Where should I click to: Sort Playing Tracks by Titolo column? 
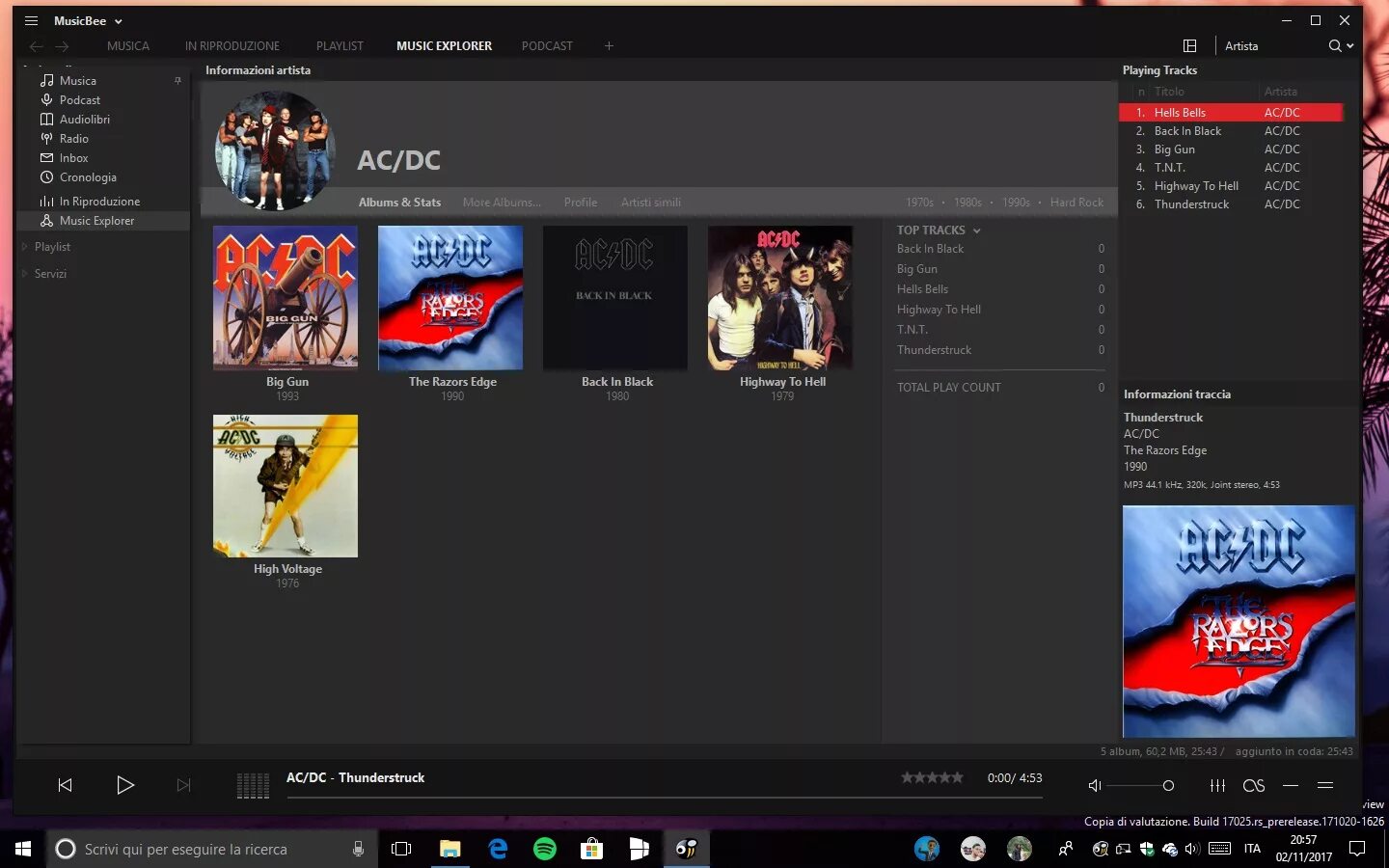point(1169,92)
